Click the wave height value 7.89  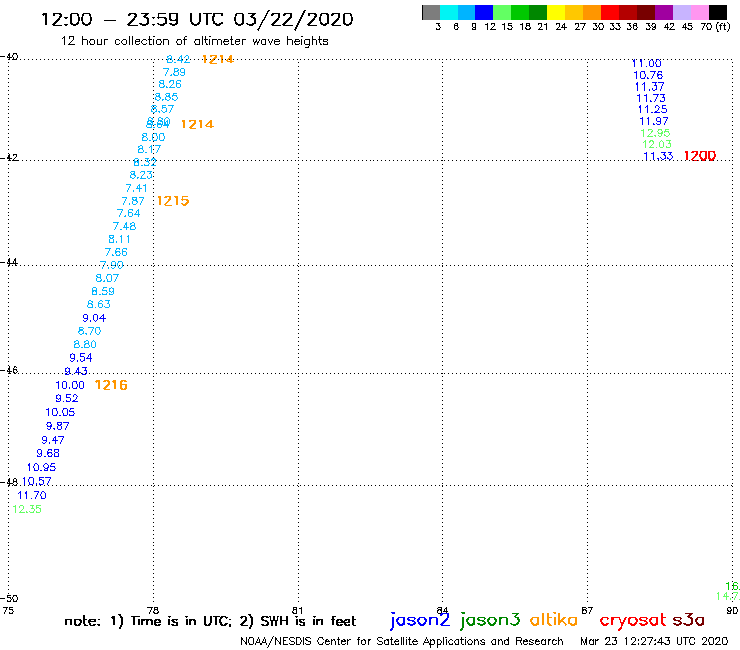174,72
